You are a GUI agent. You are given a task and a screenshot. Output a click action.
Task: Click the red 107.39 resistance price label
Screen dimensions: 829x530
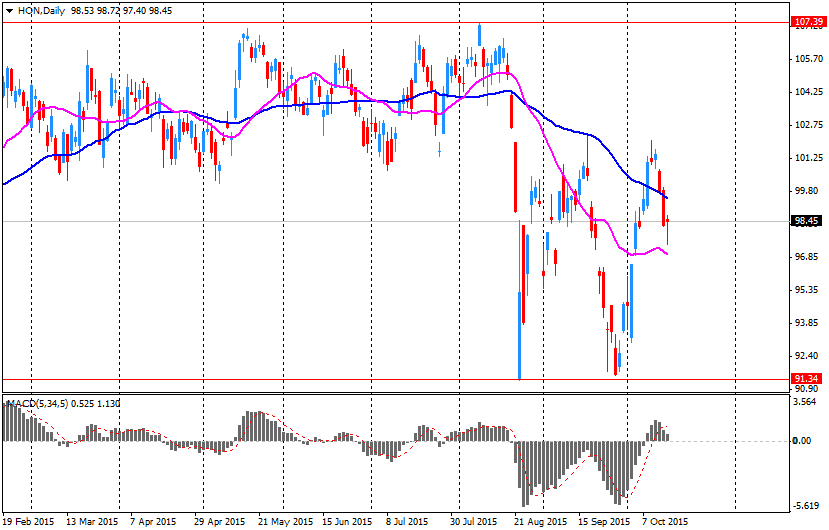click(808, 22)
